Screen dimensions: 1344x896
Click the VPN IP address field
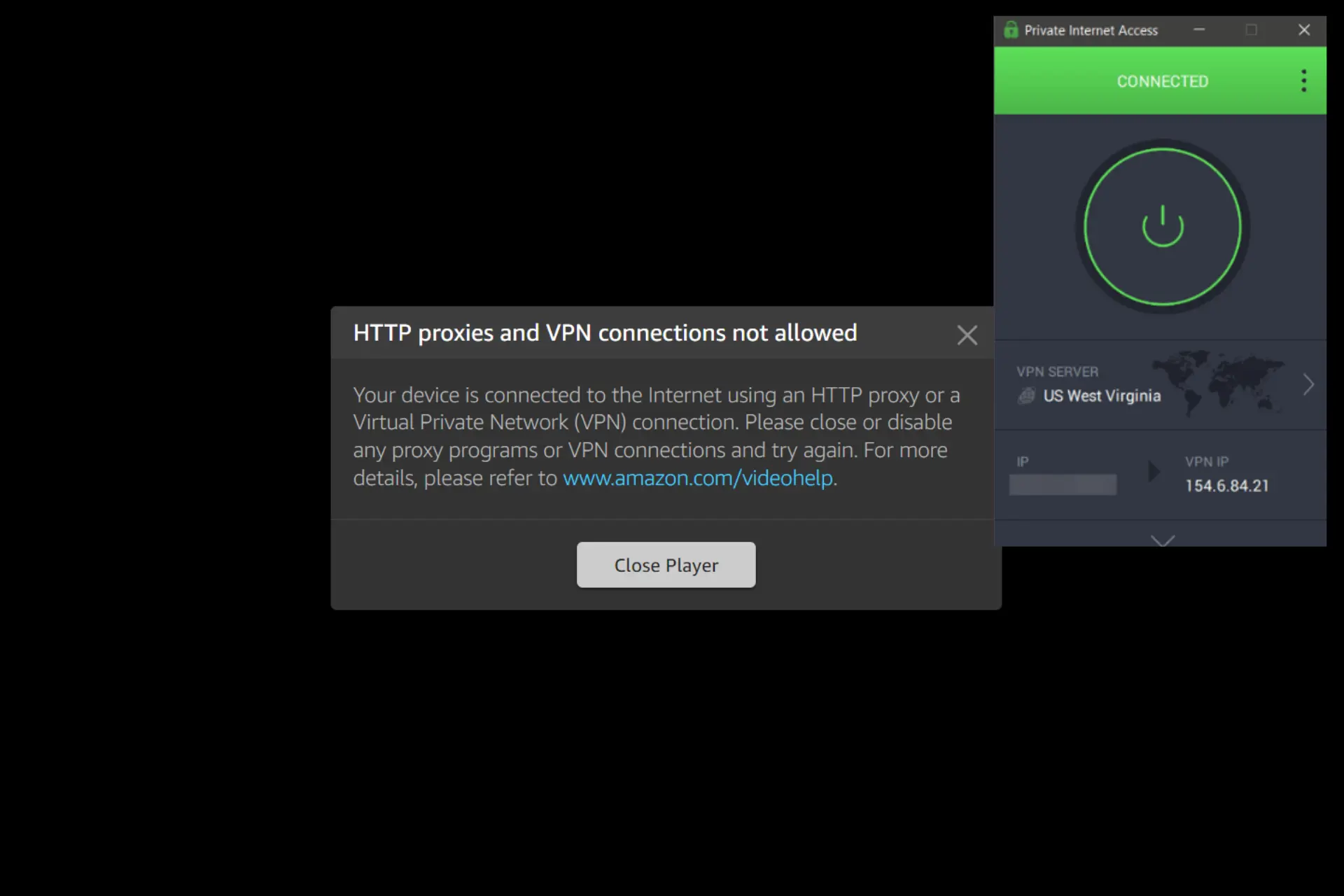1225,485
